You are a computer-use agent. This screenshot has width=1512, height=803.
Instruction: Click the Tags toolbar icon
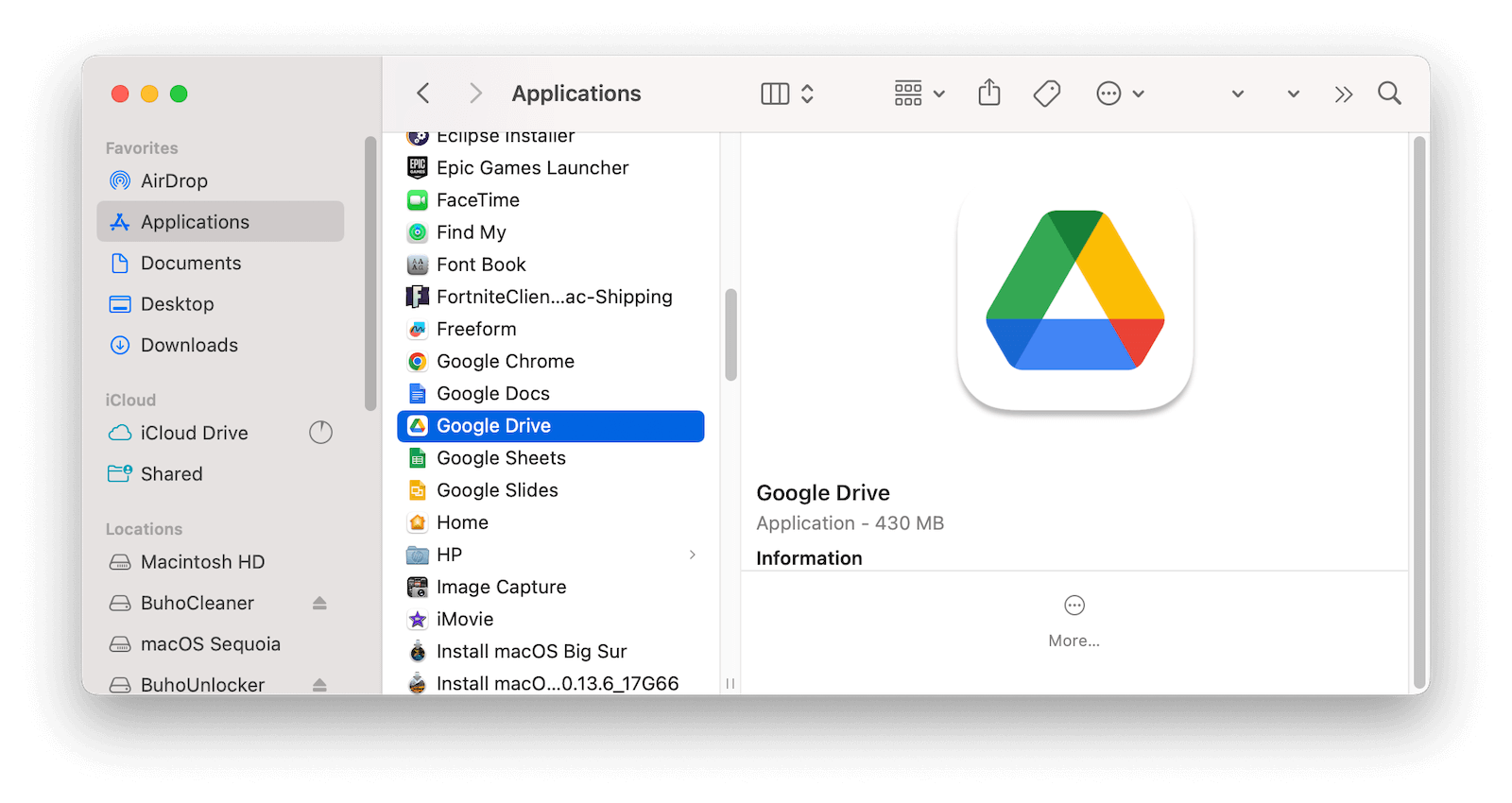click(1047, 94)
